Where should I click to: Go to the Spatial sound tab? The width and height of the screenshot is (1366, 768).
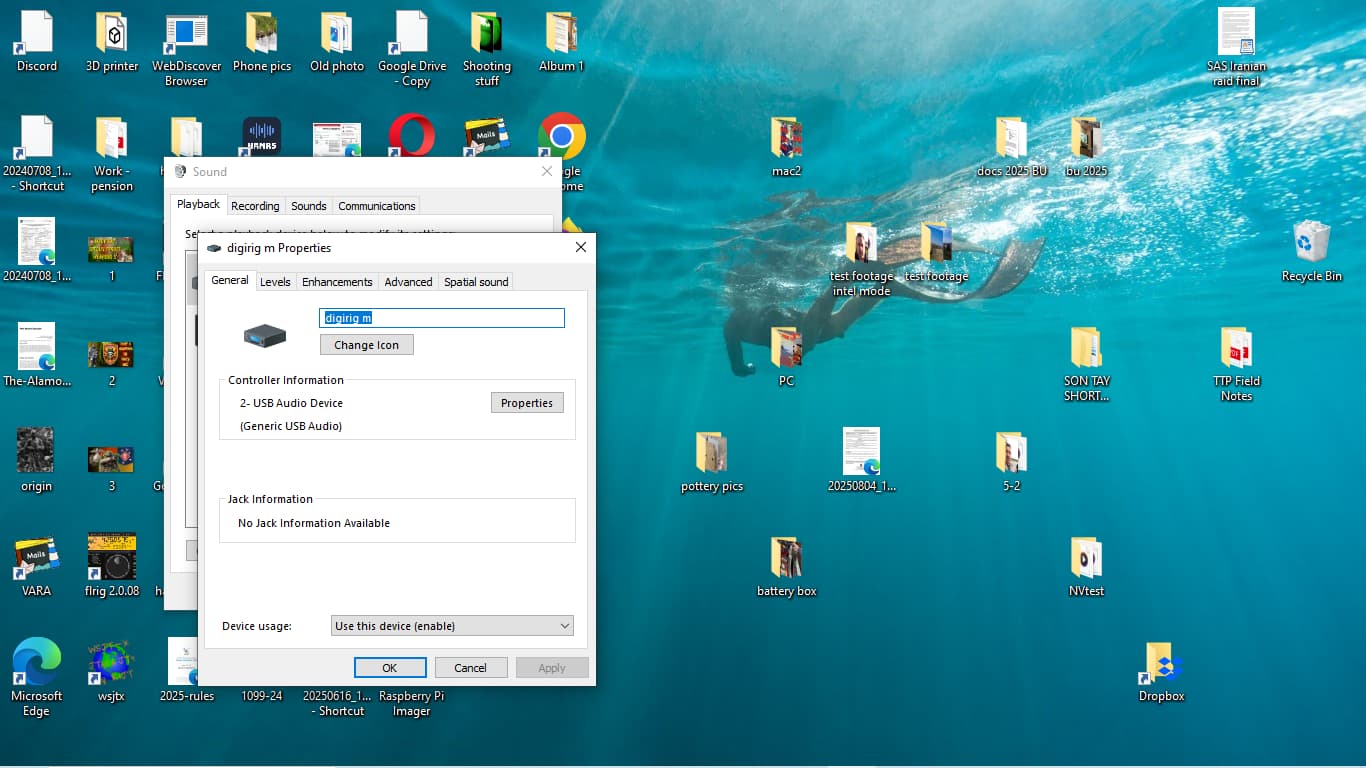476,282
